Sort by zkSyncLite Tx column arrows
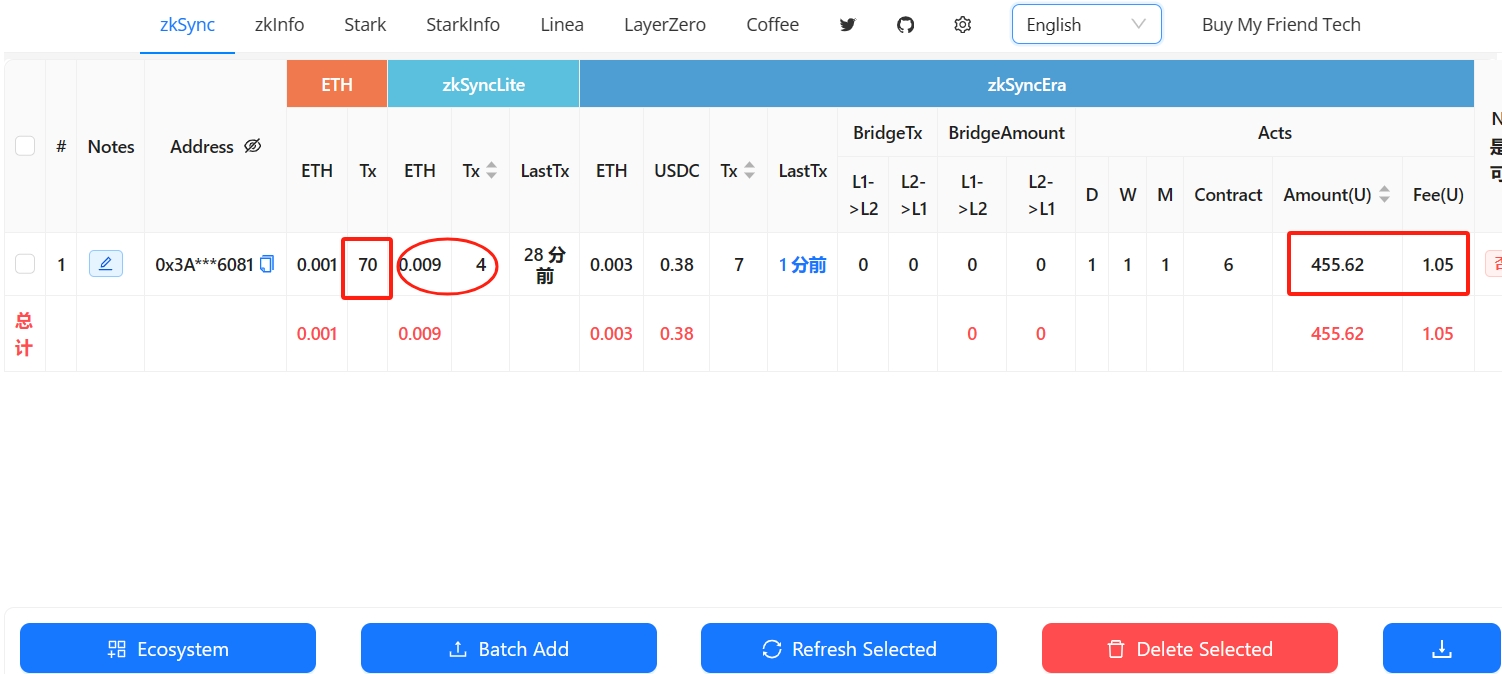The height and width of the screenshot is (674, 1502). (x=491, y=171)
